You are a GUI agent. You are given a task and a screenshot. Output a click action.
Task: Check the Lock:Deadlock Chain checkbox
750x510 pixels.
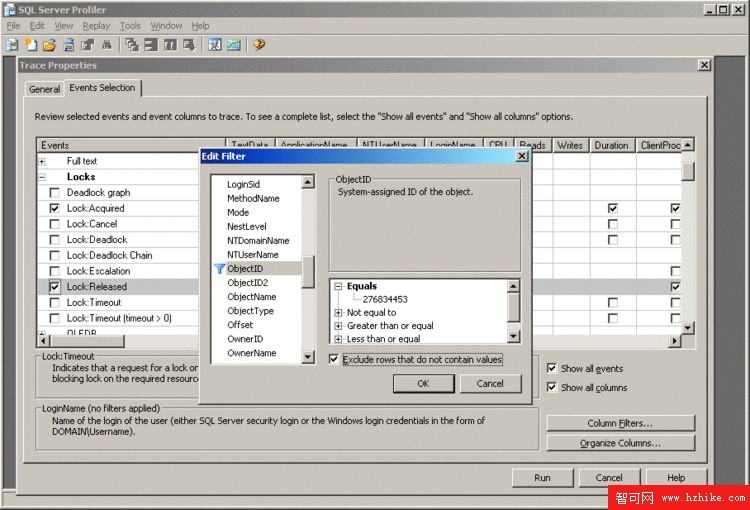[x=55, y=255]
